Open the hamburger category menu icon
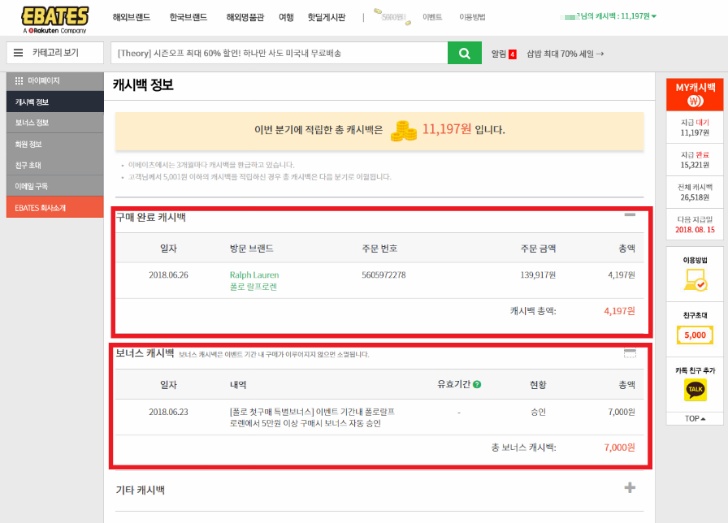This screenshot has width=728, height=523. point(19,53)
